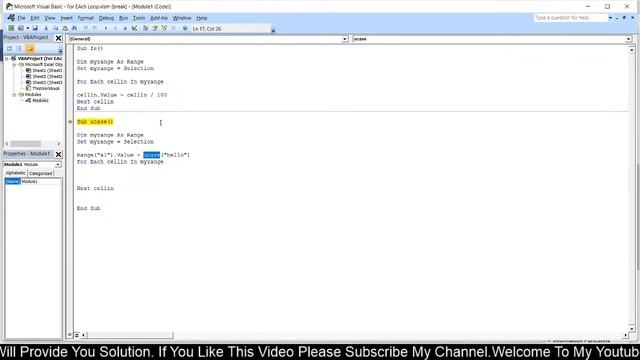Open the toolbar options arrow after Ln 17
This screenshot has width=640, height=360.
[273, 29]
